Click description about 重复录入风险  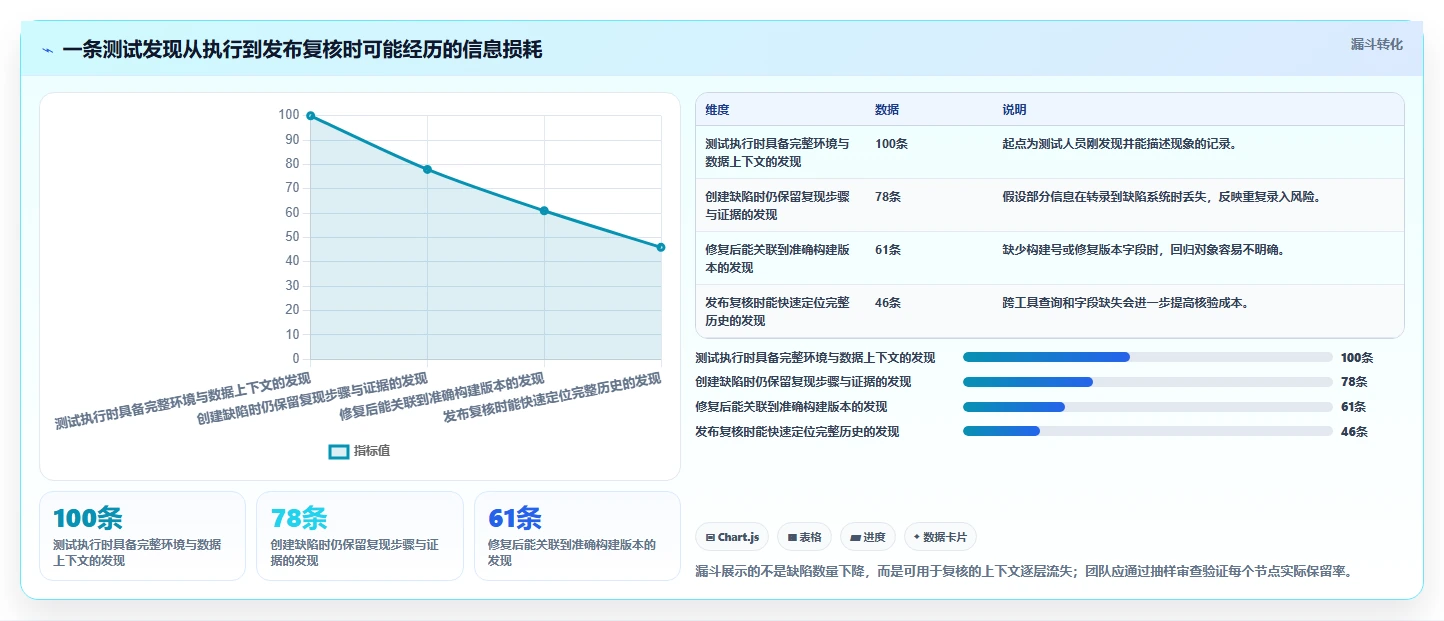[x=1162, y=197]
